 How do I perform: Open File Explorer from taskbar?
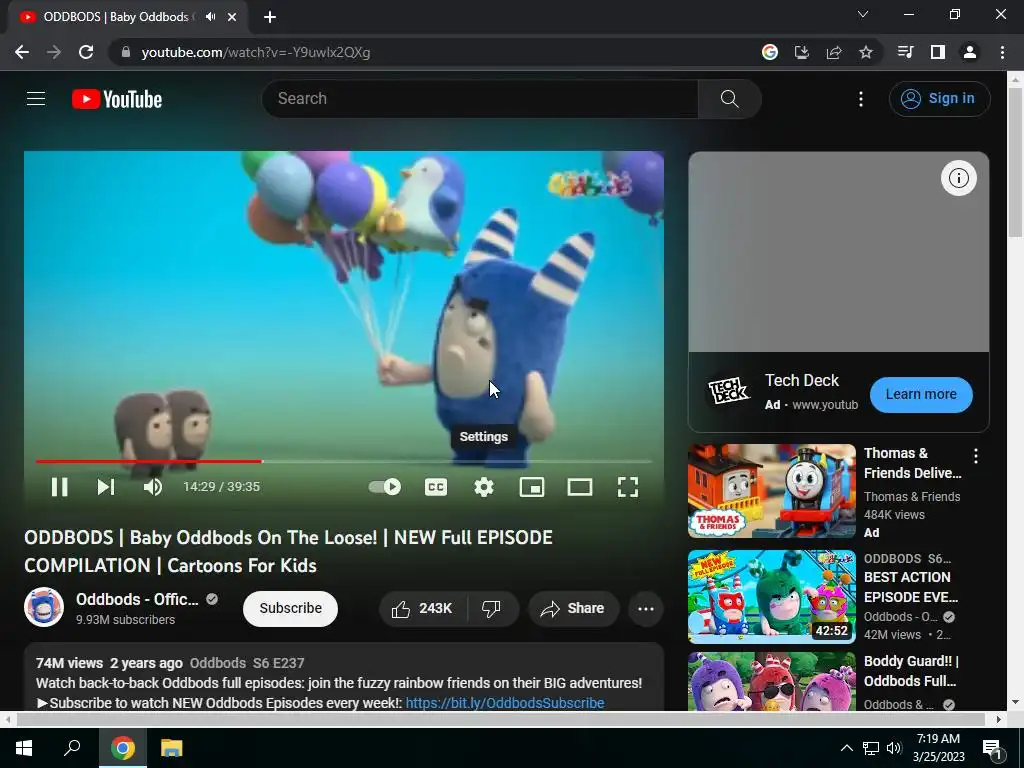[172, 748]
